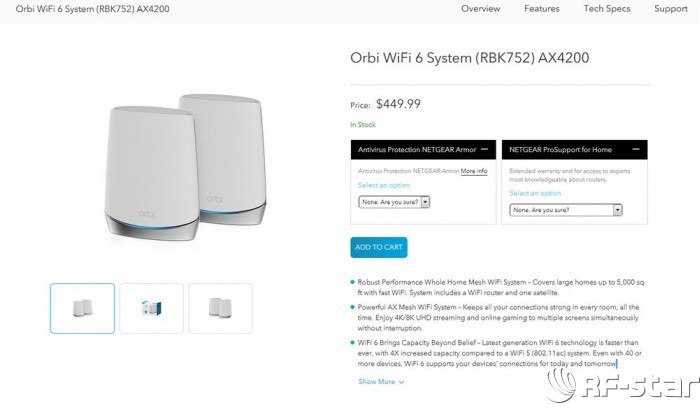Expand the Show More product details

point(381,381)
